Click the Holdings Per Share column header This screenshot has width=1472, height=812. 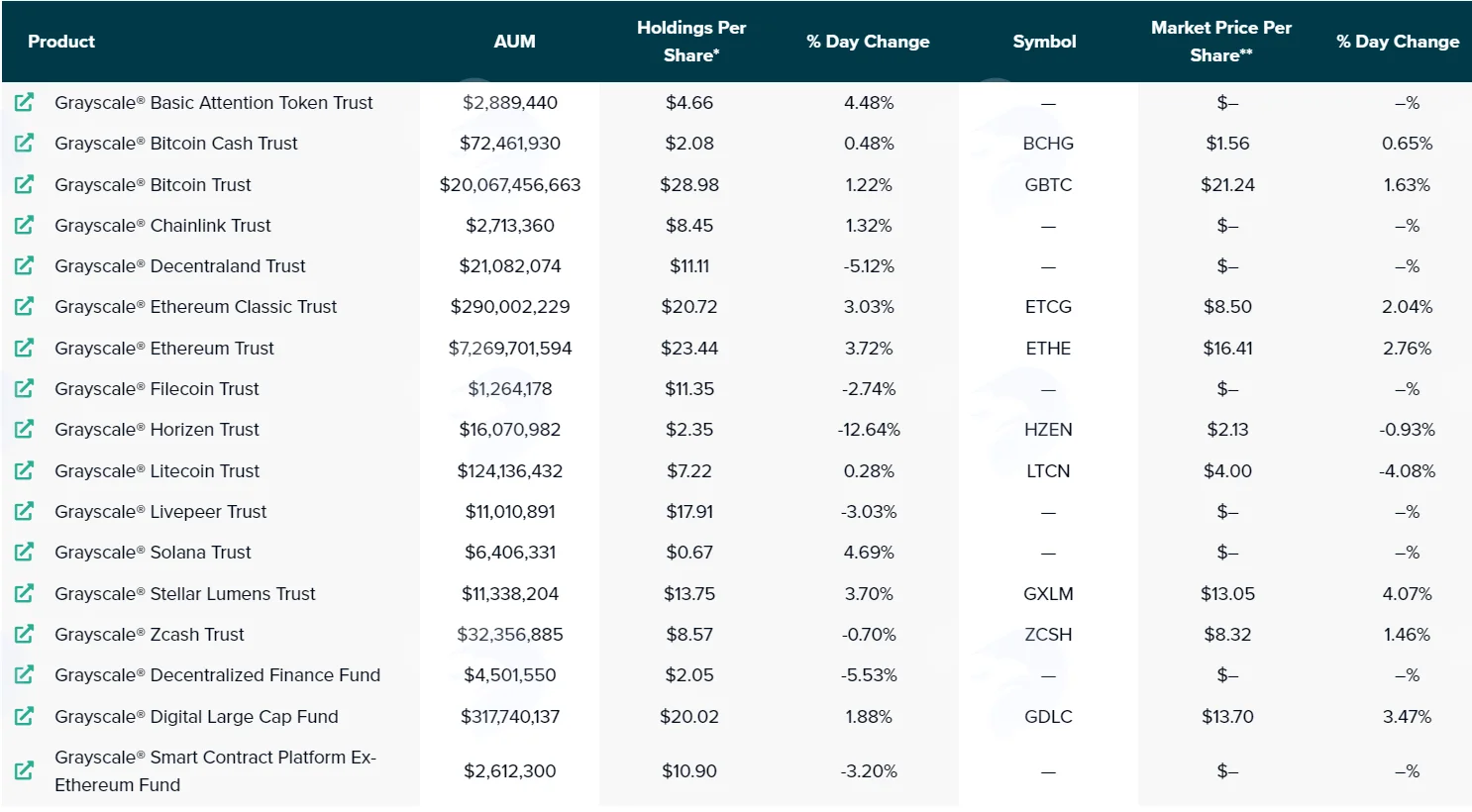[x=691, y=42]
